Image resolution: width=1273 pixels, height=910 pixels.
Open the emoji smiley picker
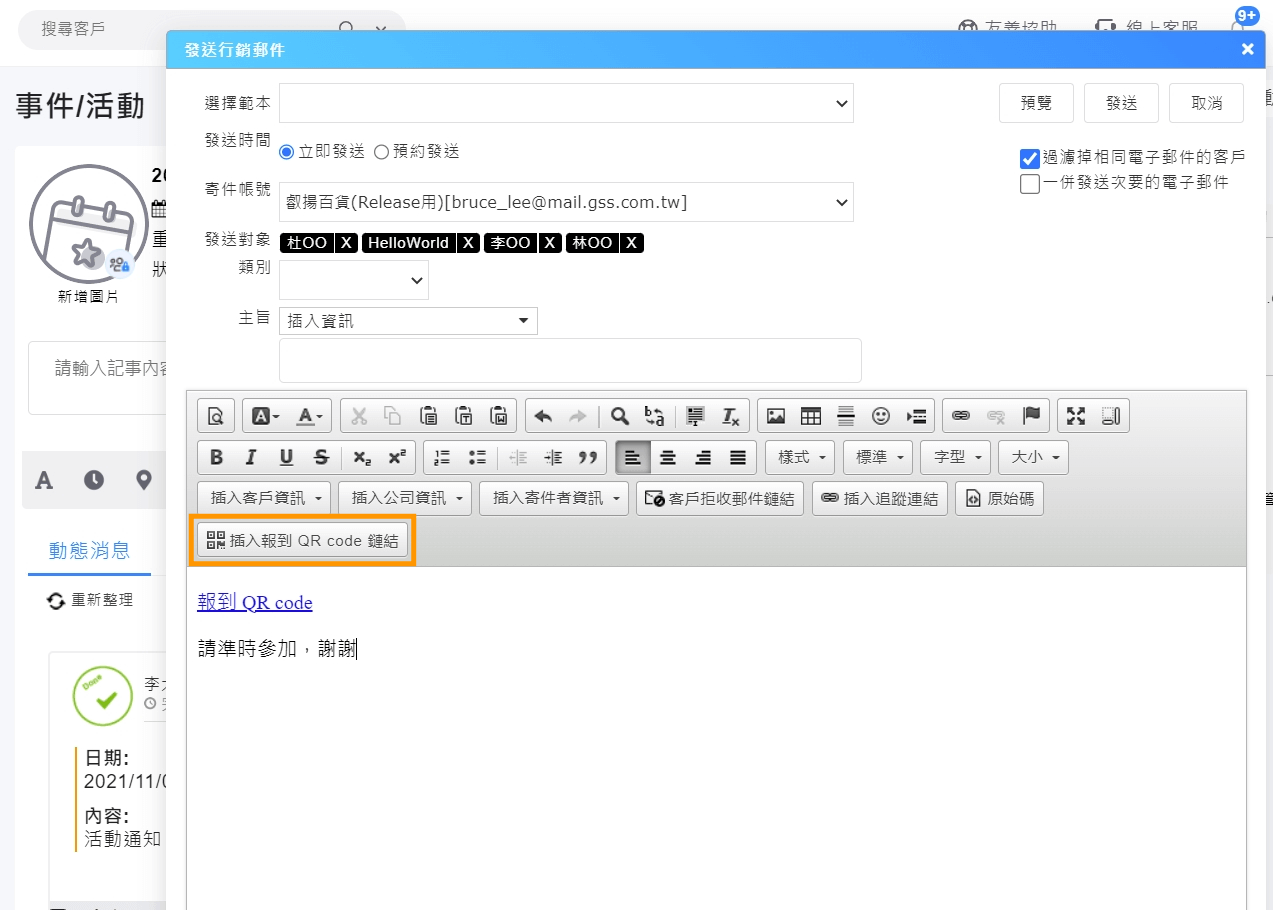click(880, 416)
